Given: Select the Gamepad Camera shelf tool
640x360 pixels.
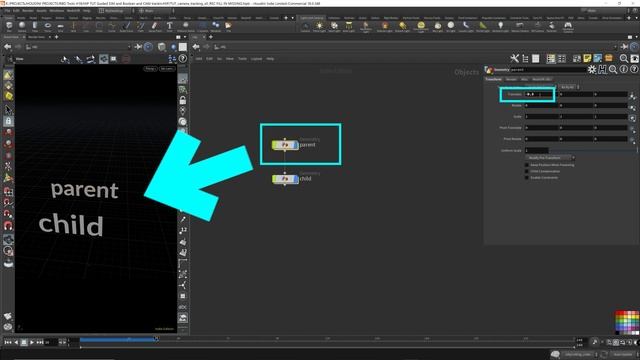Looking at the screenshot, I should pyautogui.click(x=568, y=26).
